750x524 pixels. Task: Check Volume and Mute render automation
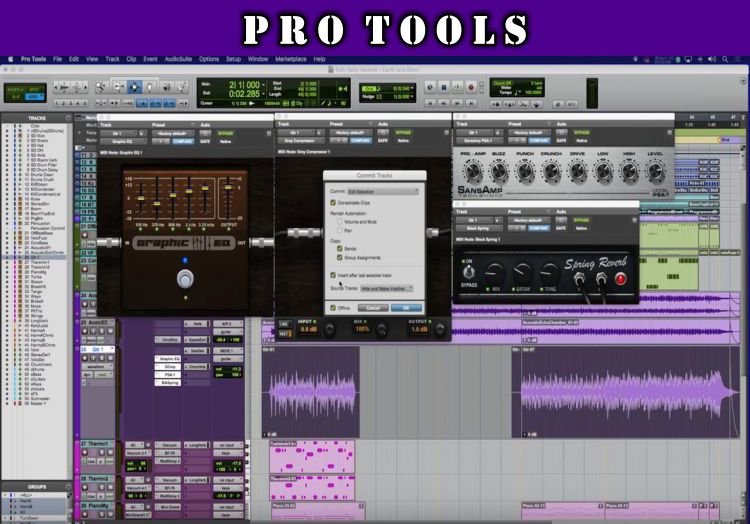tap(340, 222)
